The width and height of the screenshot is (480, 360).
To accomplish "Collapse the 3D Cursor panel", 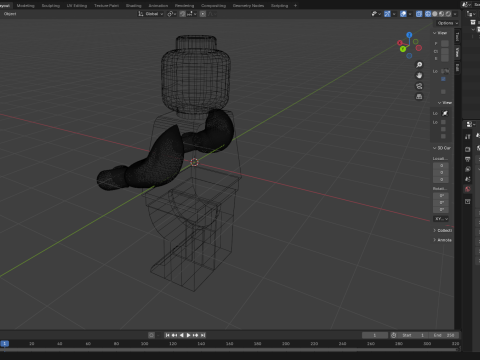I will pos(442,148).
